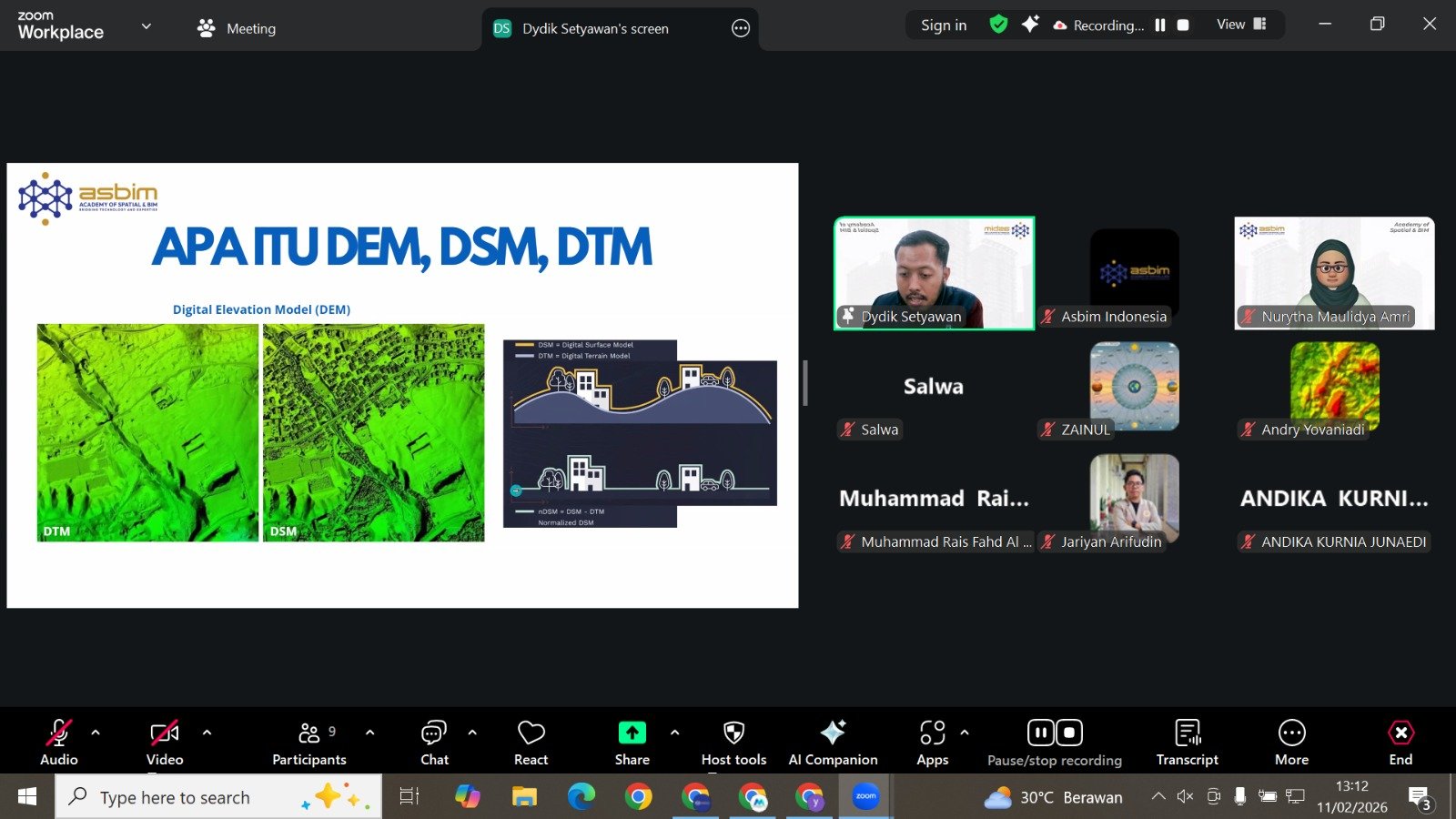Open the More options menu
1456x819 pixels.
tap(1291, 743)
